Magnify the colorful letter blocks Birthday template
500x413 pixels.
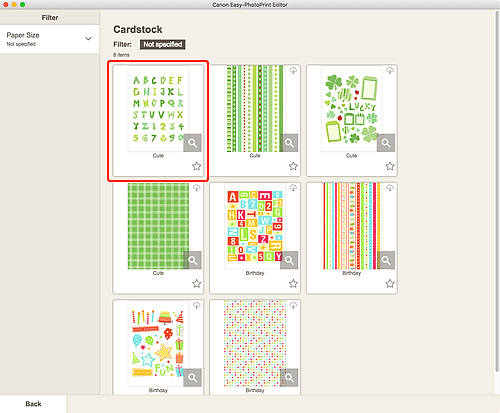[289, 260]
